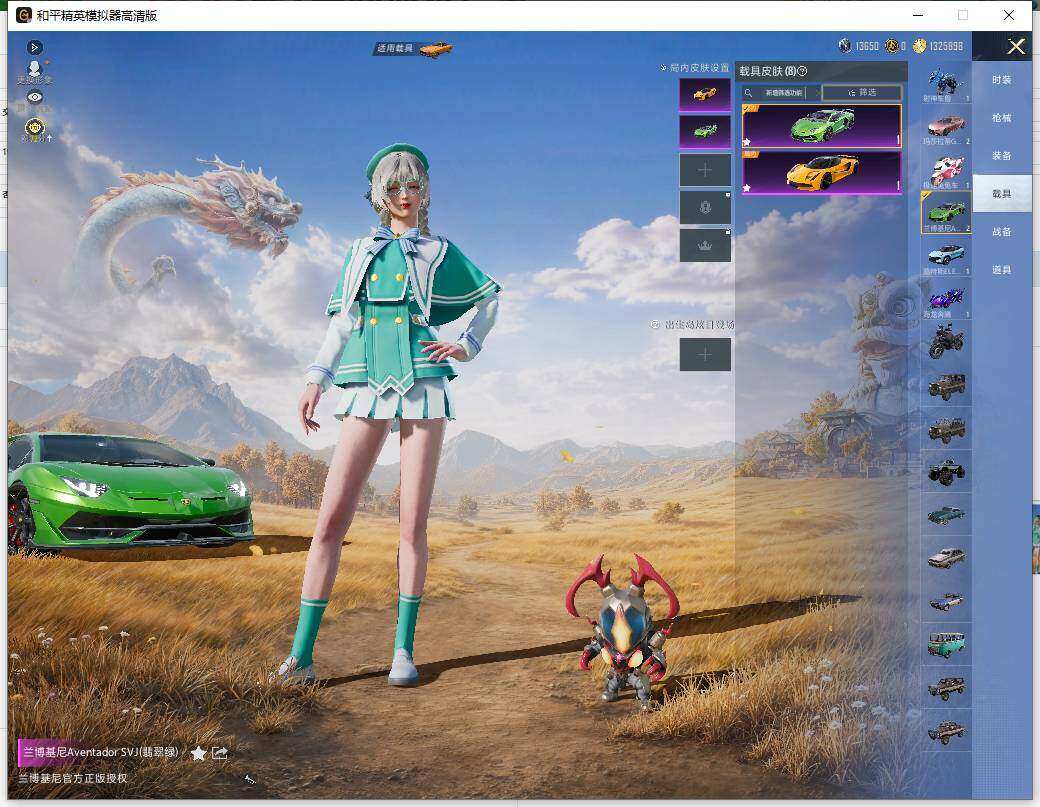1040x807 pixels.
Task: Select the yellow sports car skin card
Action: pyautogui.click(x=821, y=172)
